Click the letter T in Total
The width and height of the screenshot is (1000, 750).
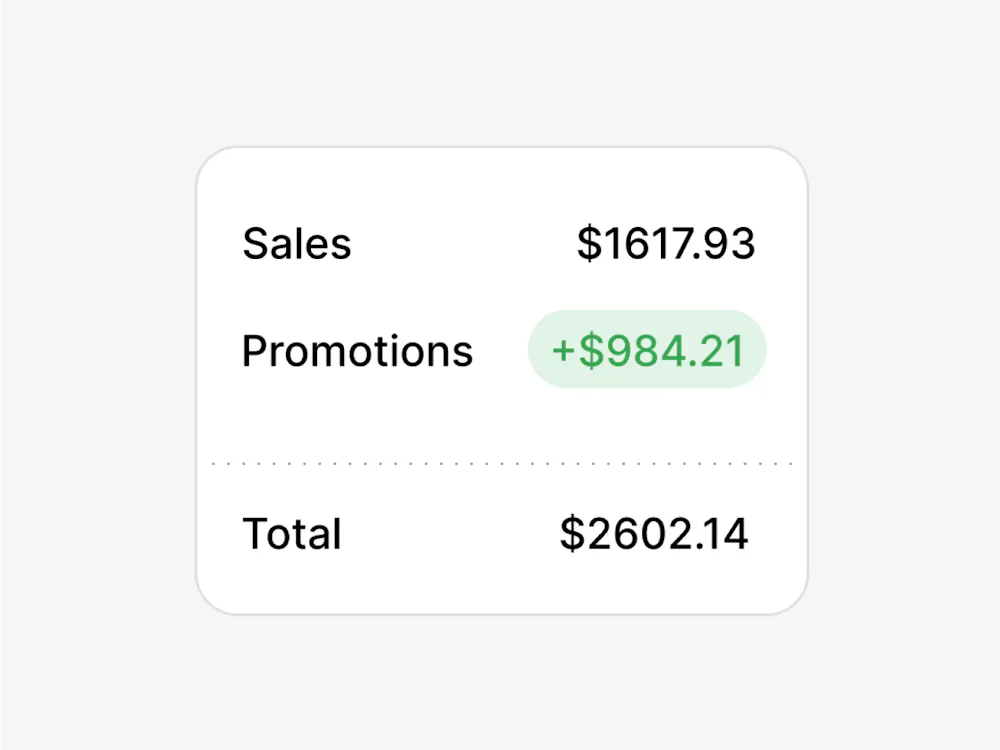tap(255, 534)
